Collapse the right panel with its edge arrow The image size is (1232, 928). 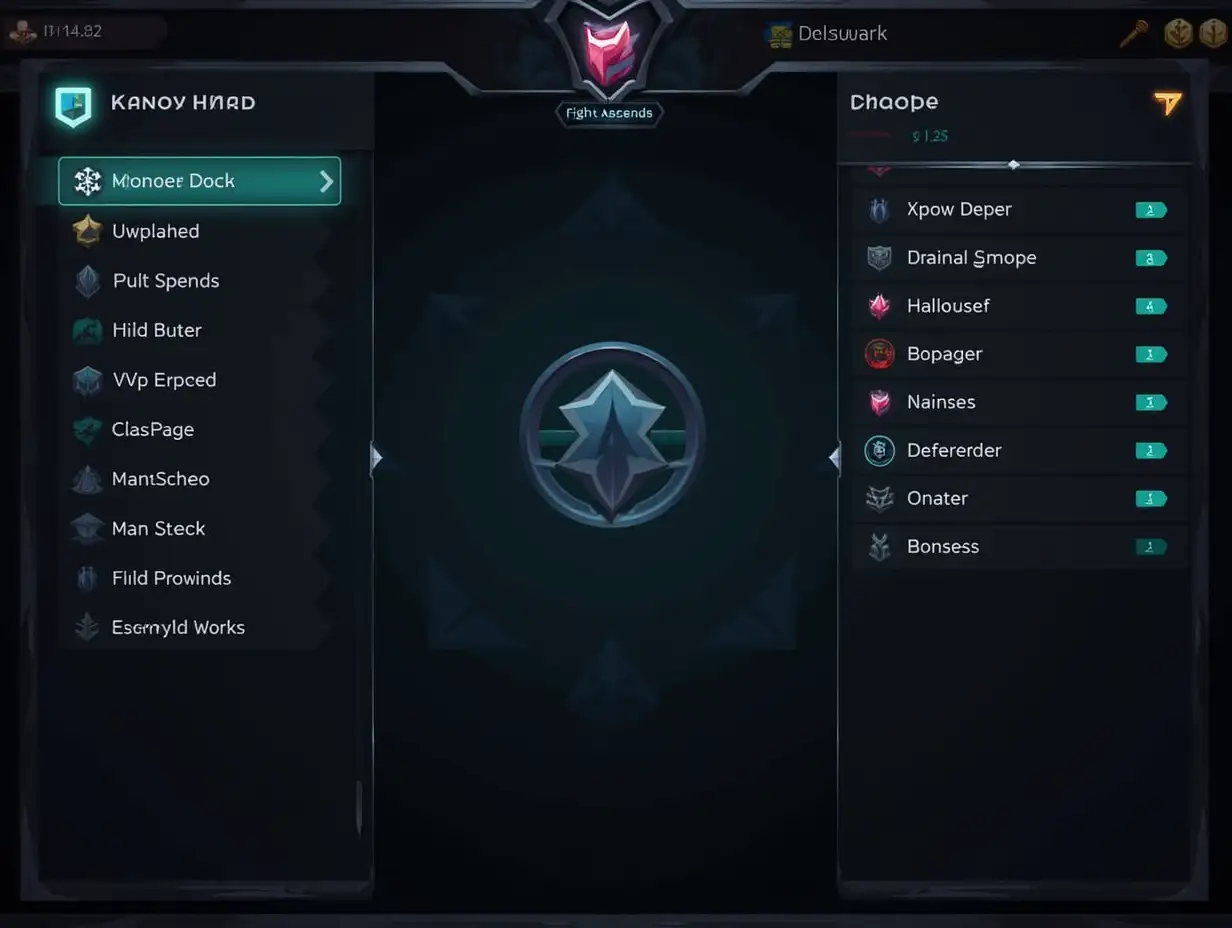[834, 458]
